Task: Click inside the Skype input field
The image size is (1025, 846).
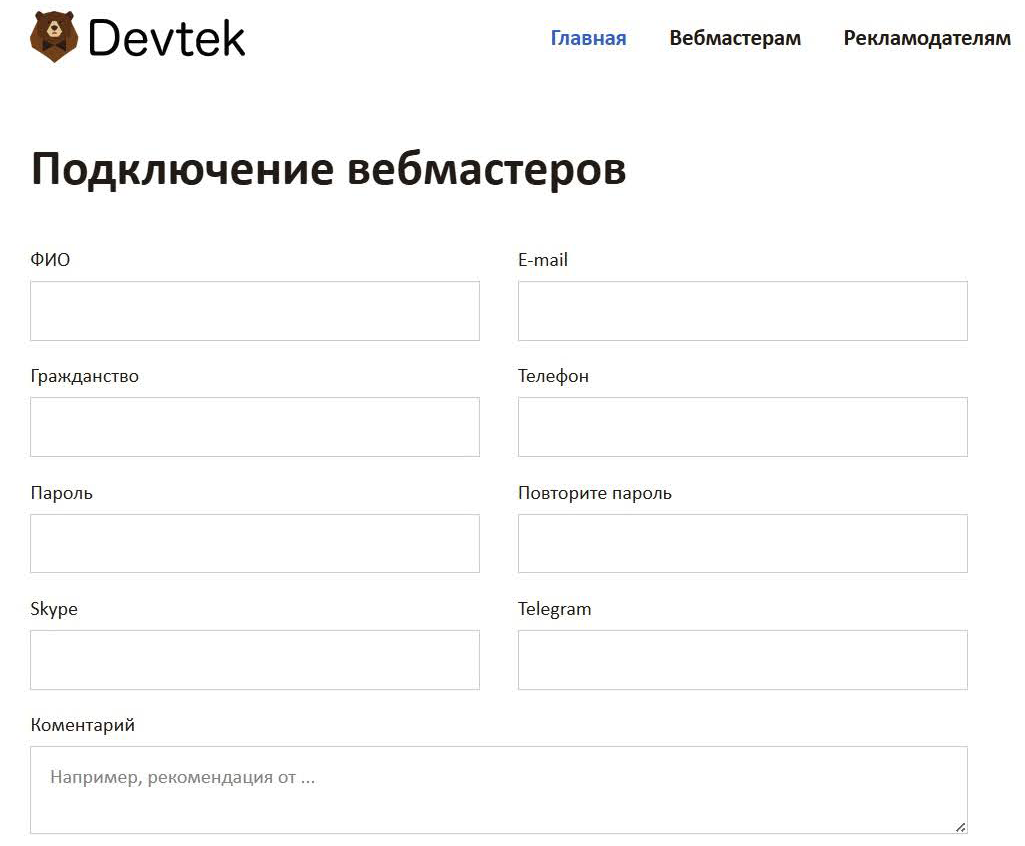Action: click(x=254, y=659)
